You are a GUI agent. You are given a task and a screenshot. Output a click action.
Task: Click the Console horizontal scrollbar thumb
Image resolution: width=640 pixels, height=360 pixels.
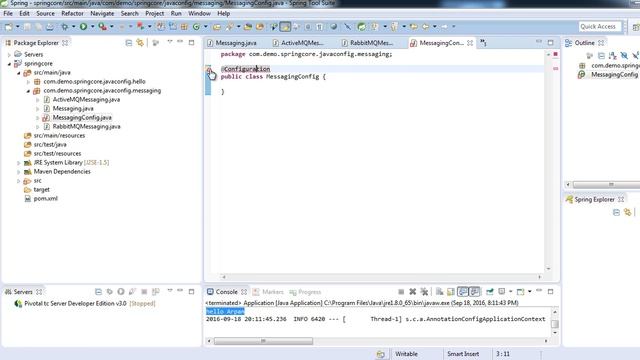point(263,341)
